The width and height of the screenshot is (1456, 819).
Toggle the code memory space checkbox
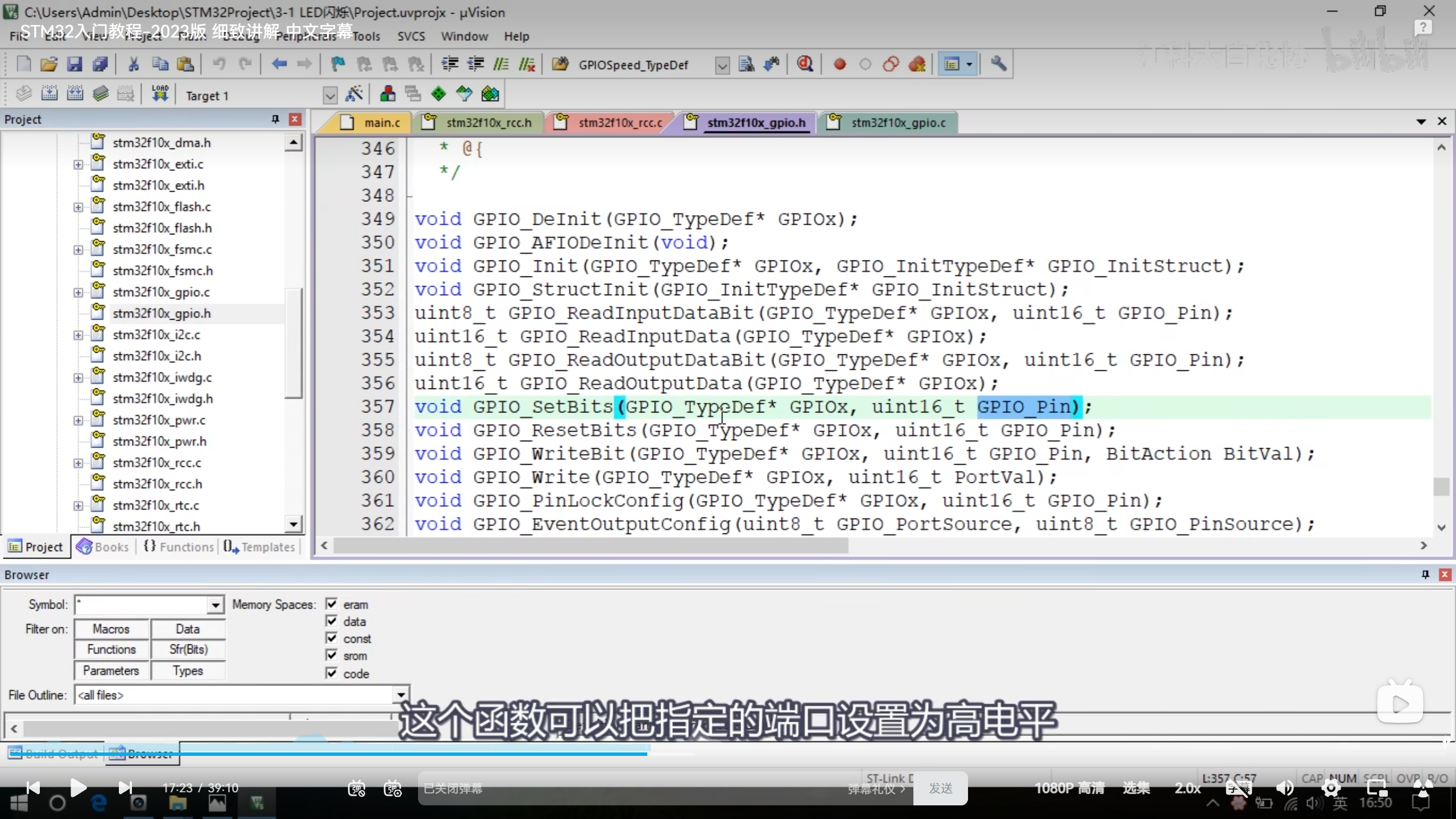[332, 673]
